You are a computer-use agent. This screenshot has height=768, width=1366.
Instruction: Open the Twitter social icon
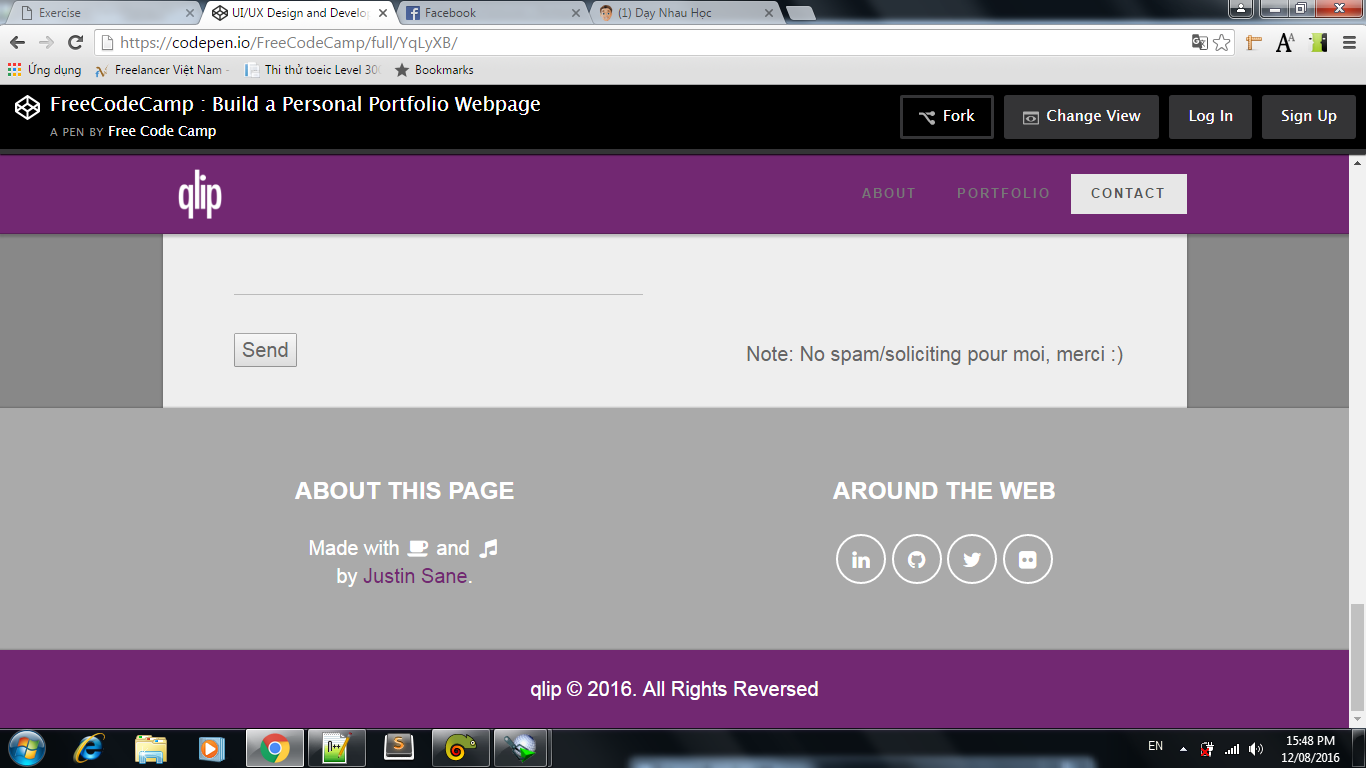[971, 559]
